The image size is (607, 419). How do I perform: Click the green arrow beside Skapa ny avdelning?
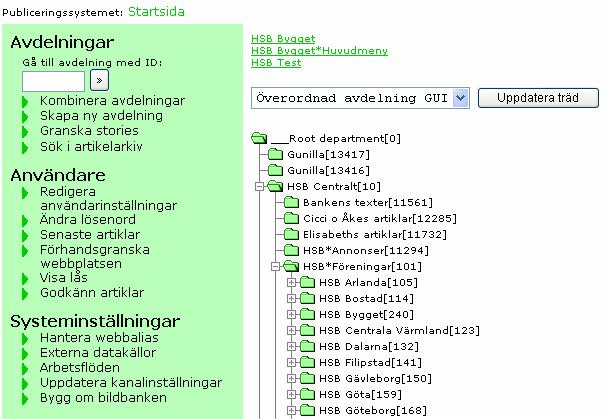(25, 117)
